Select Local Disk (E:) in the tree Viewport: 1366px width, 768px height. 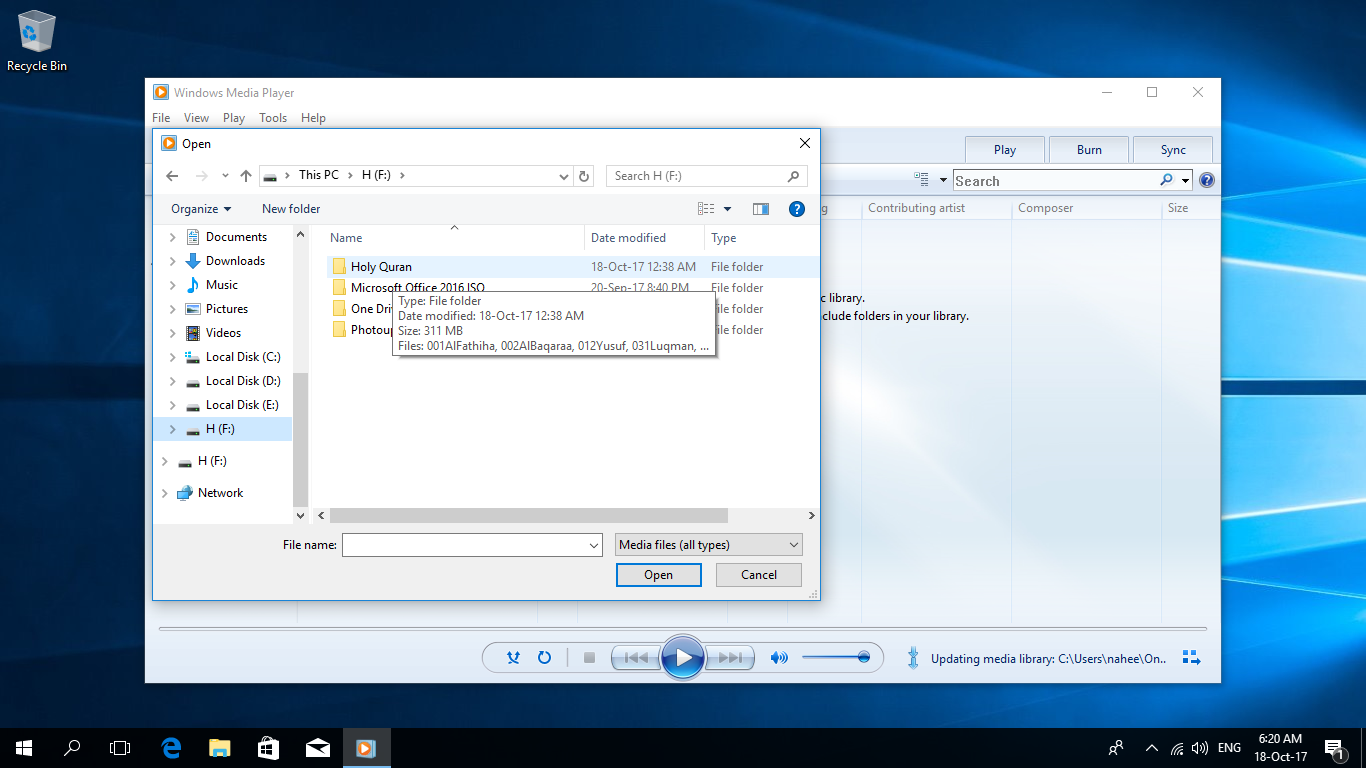(x=242, y=405)
